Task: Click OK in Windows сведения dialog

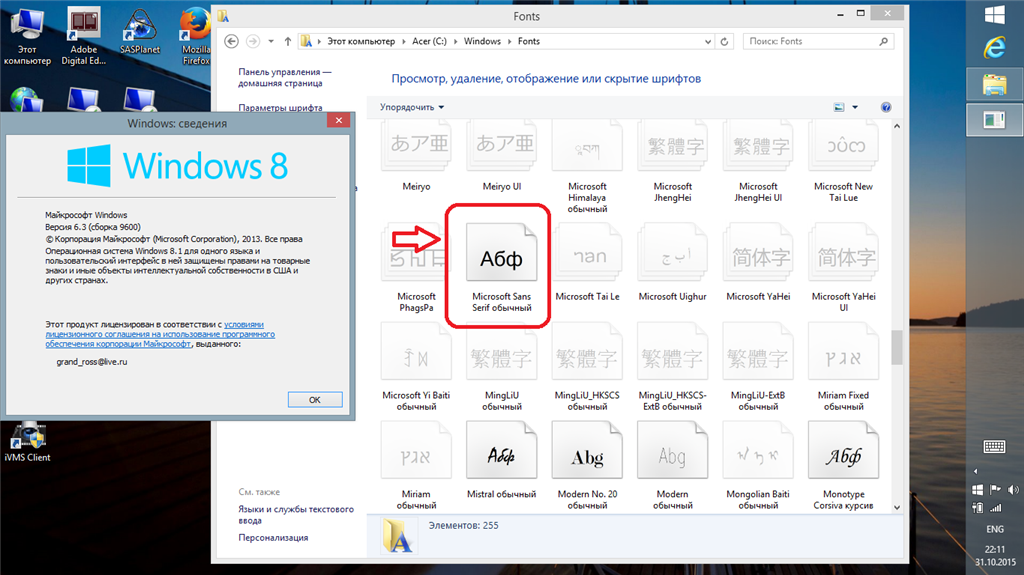Action: coord(315,400)
